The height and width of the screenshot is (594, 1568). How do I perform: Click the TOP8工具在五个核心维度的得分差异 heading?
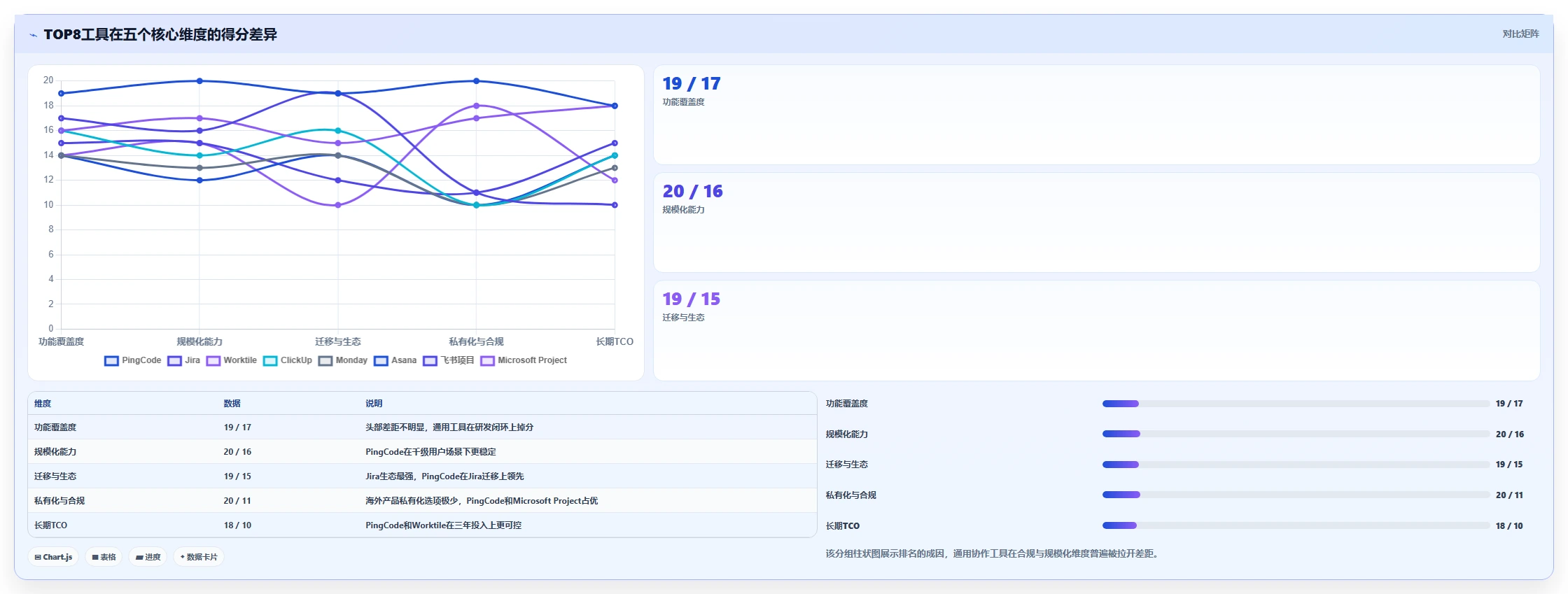tap(160, 34)
